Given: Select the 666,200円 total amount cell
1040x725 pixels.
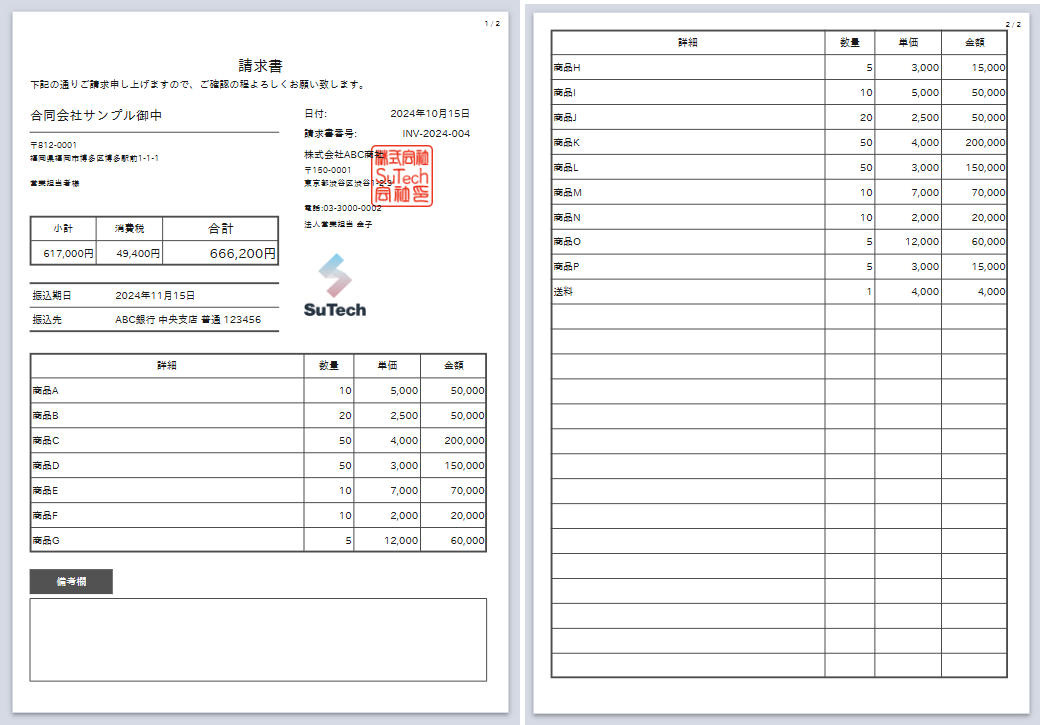Looking at the screenshot, I should 242,254.
